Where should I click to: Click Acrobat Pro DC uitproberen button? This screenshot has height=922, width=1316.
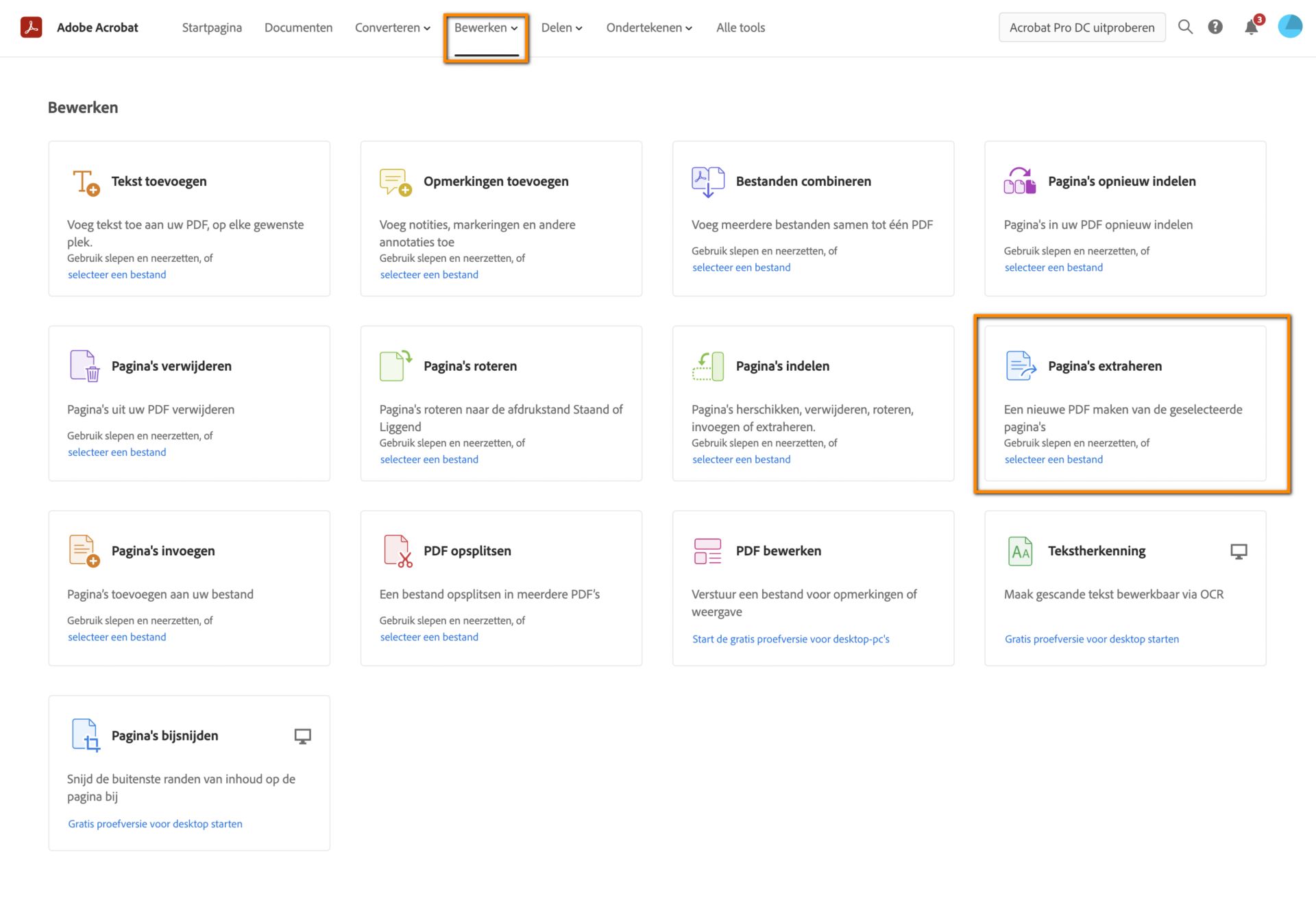(1082, 27)
